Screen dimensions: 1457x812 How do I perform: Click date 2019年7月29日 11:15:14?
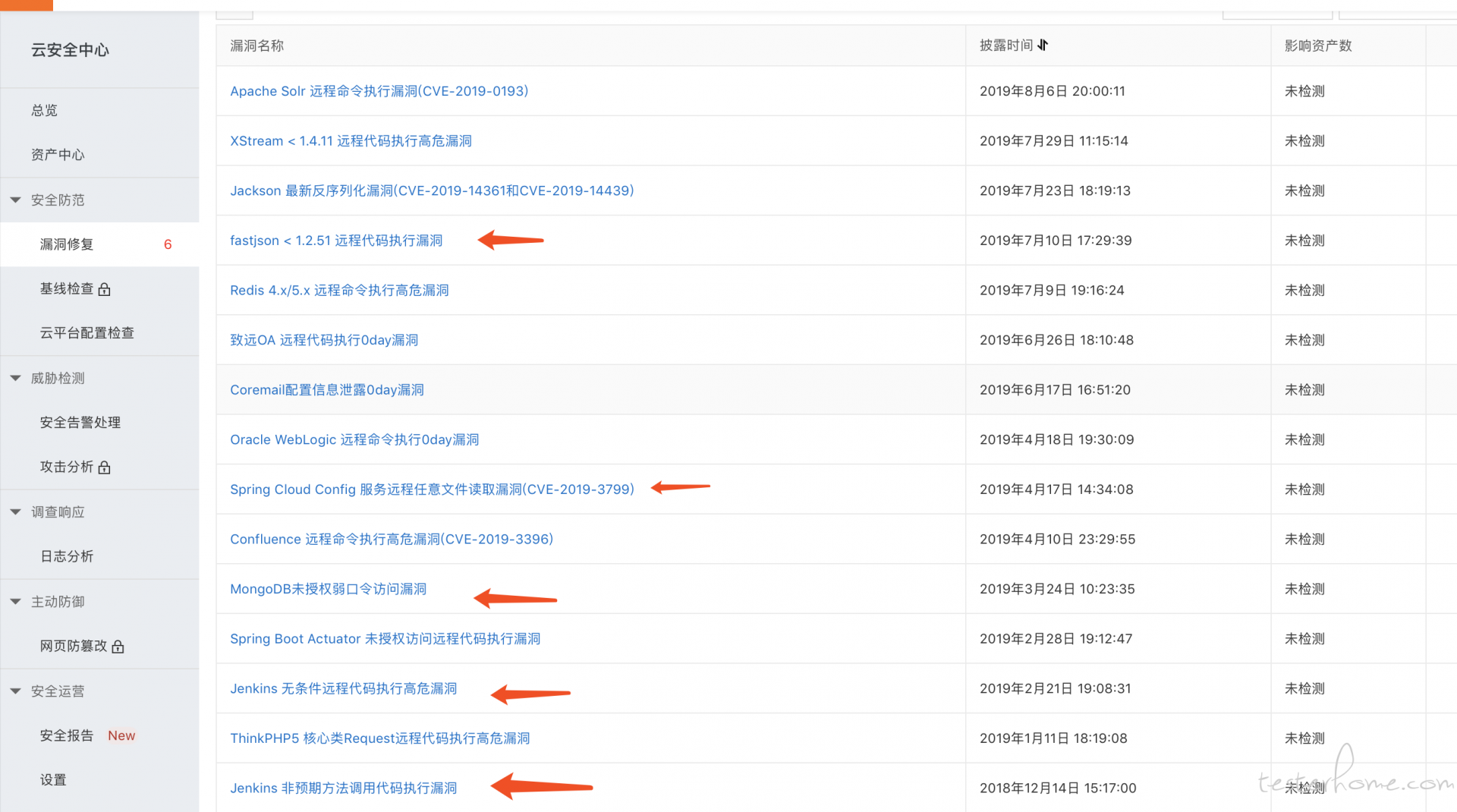(1054, 141)
